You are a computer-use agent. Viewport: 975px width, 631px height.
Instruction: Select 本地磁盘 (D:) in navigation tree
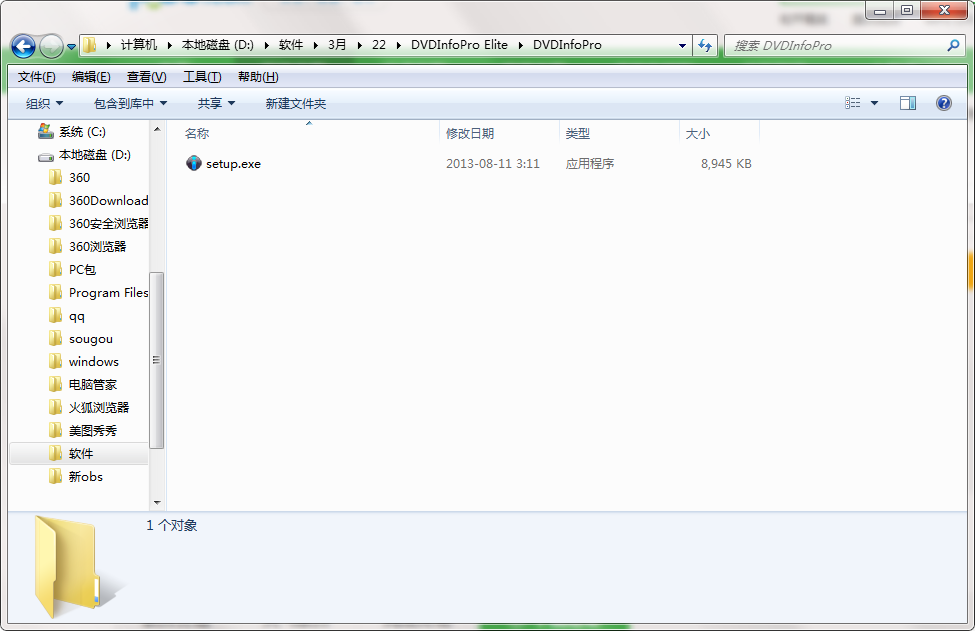[95, 155]
